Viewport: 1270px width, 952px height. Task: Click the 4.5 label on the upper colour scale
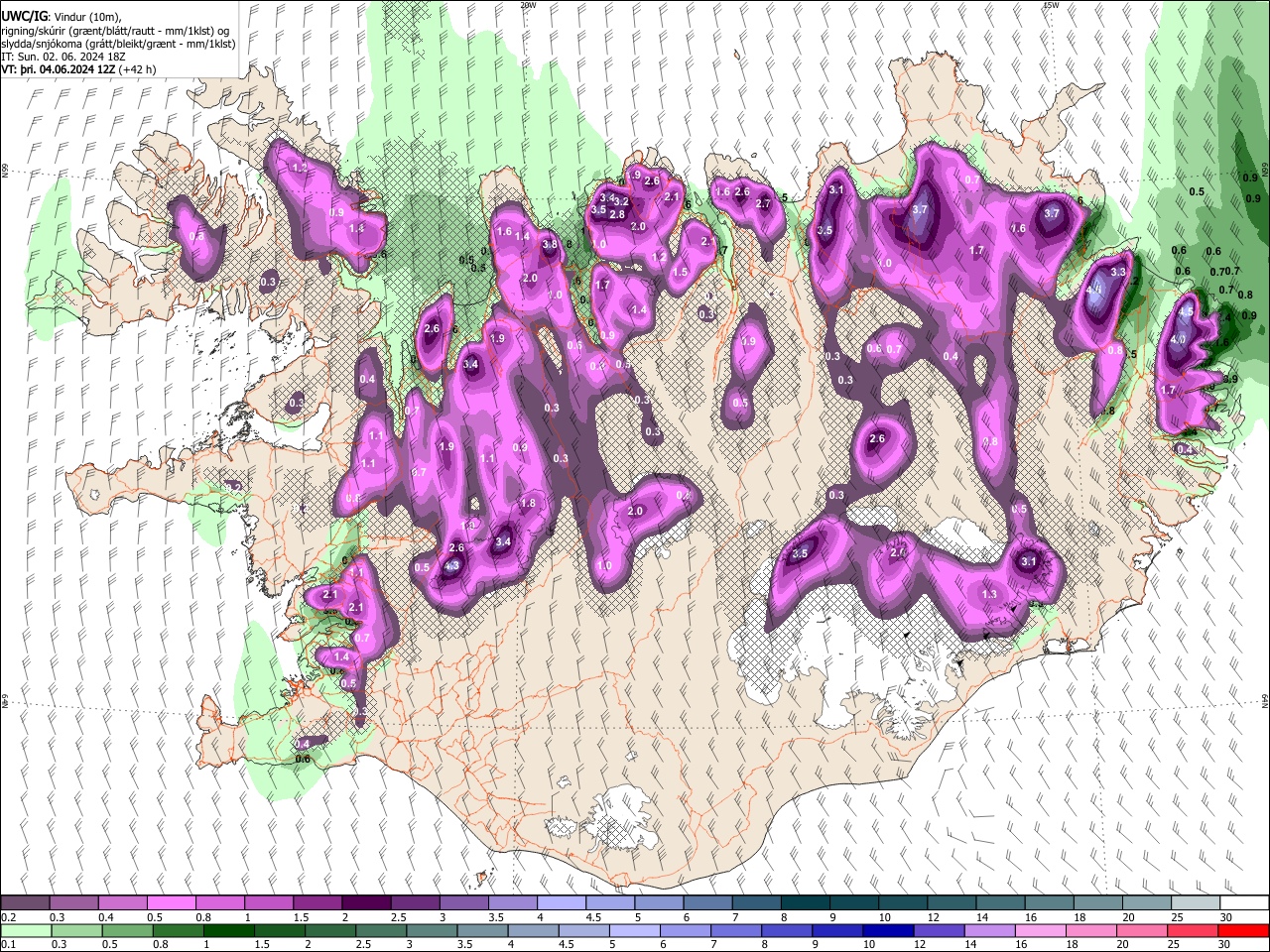point(593,917)
